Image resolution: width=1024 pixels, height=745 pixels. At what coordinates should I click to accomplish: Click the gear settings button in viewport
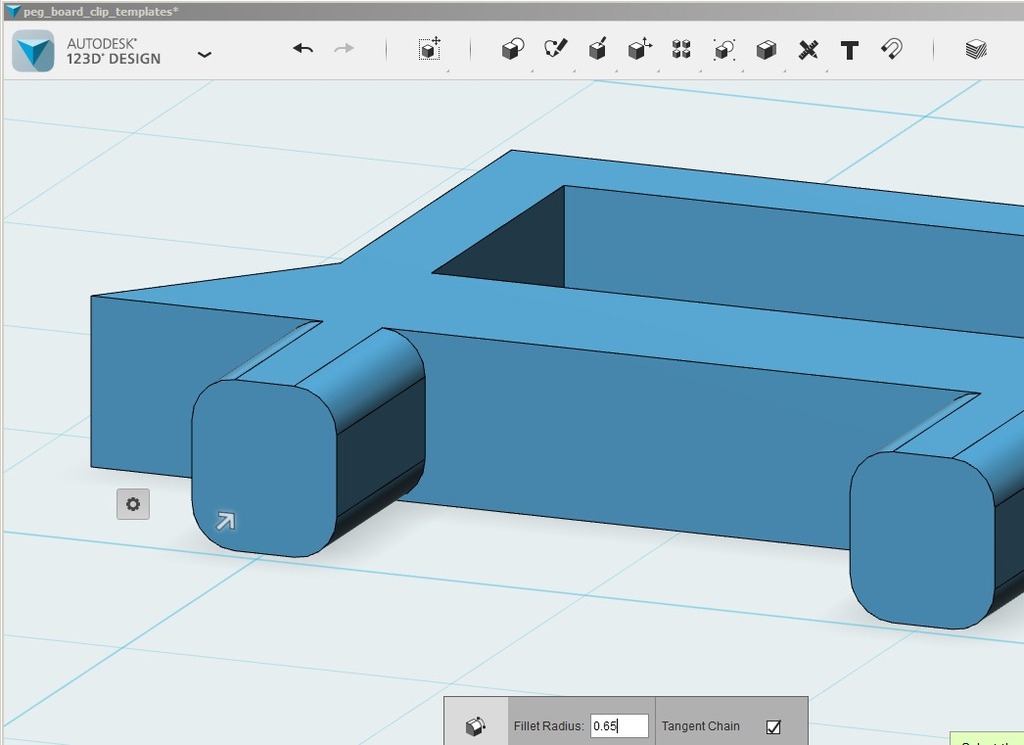tap(133, 504)
